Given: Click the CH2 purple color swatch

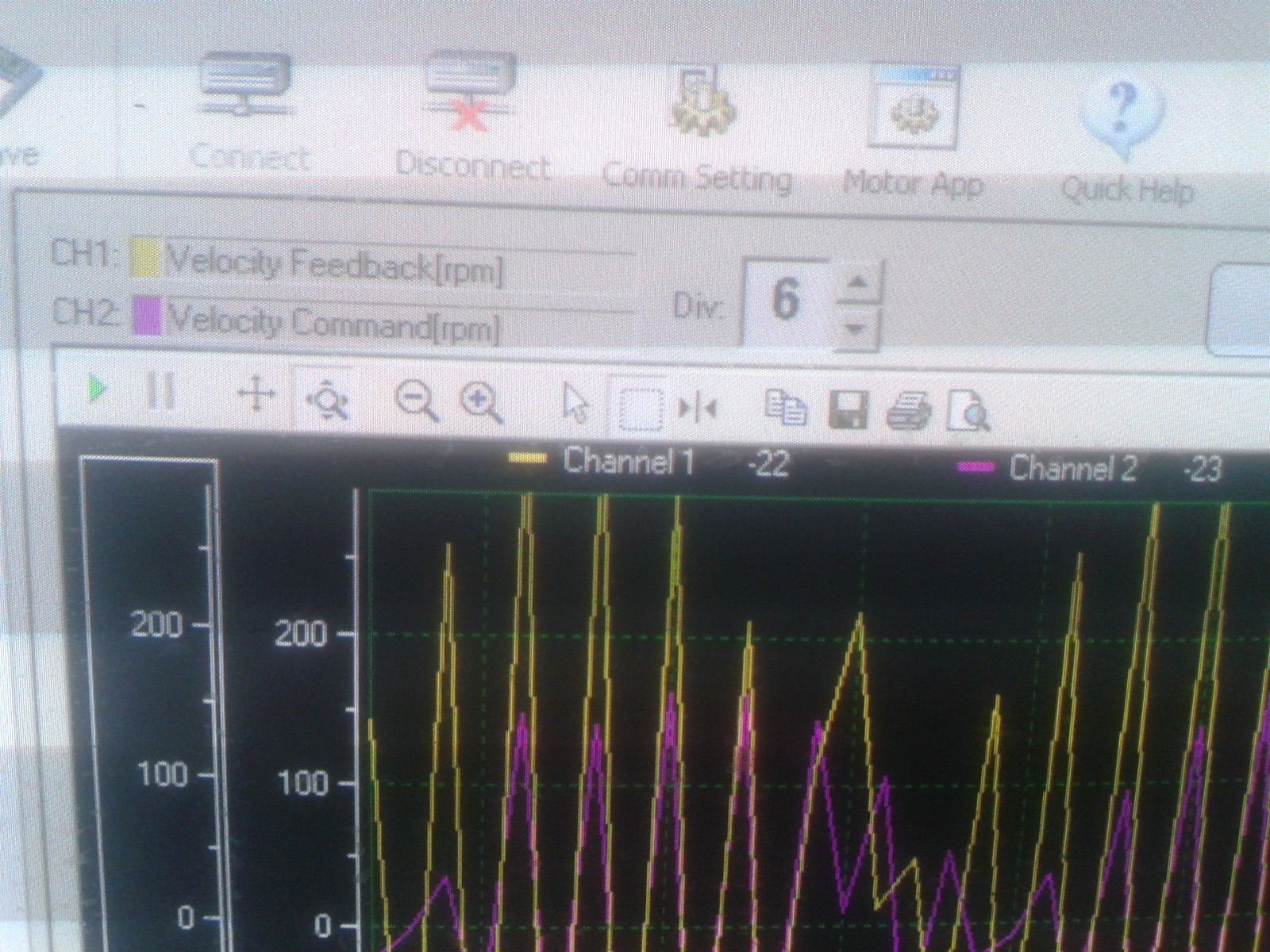Looking at the screenshot, I should point(147,314).
